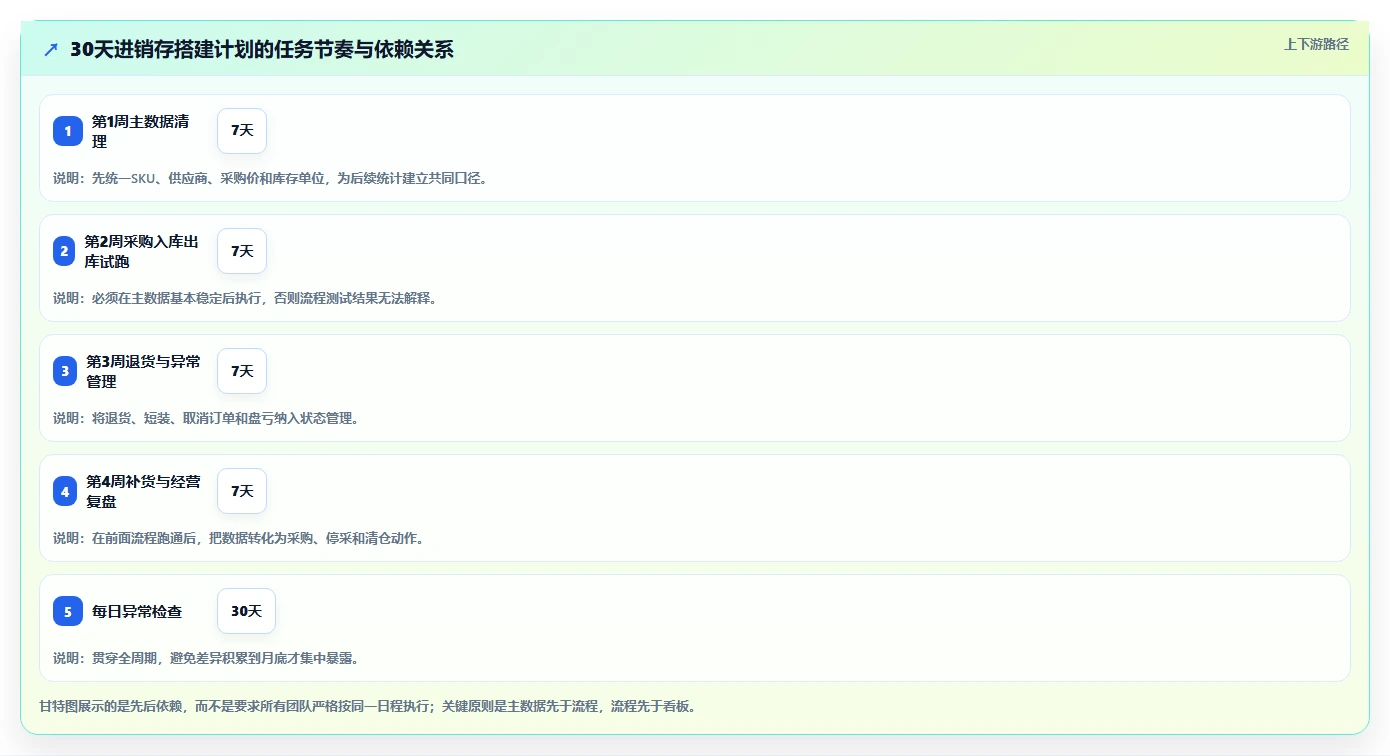
Task: Select the task 第4周补货与经营复盘
Action: [x=143, y=491]
